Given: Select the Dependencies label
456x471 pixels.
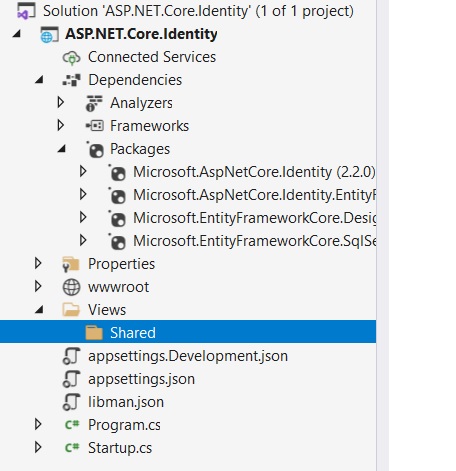Looking at the screenshot, I should tap(135, 80).
